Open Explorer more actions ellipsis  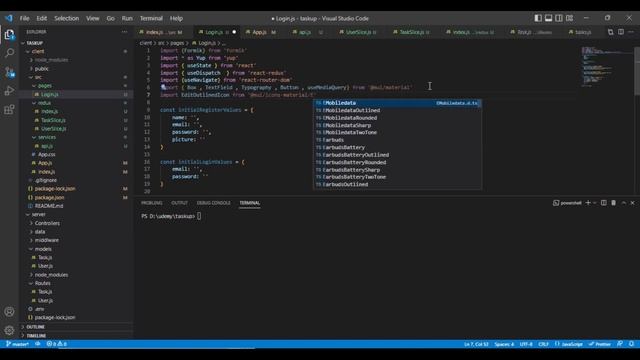click(x=124, y=32)
